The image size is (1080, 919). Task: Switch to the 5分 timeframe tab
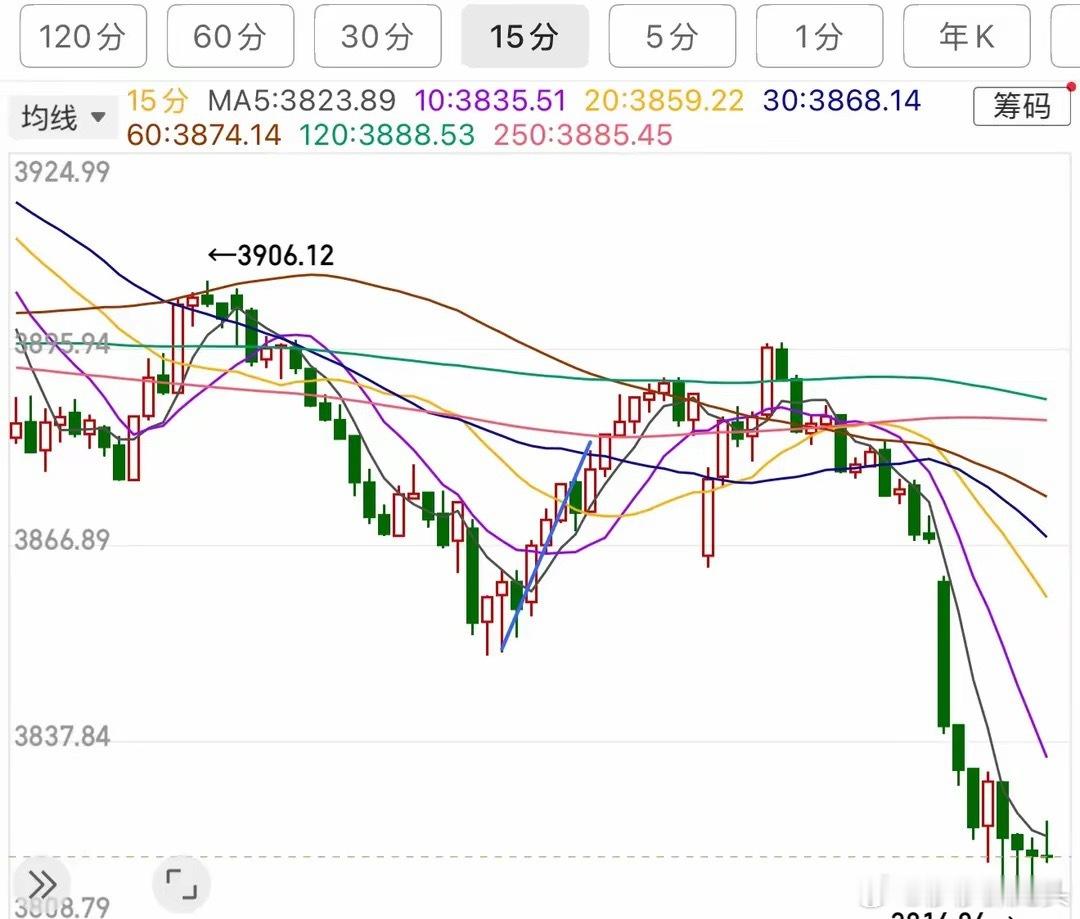(672, 37)
